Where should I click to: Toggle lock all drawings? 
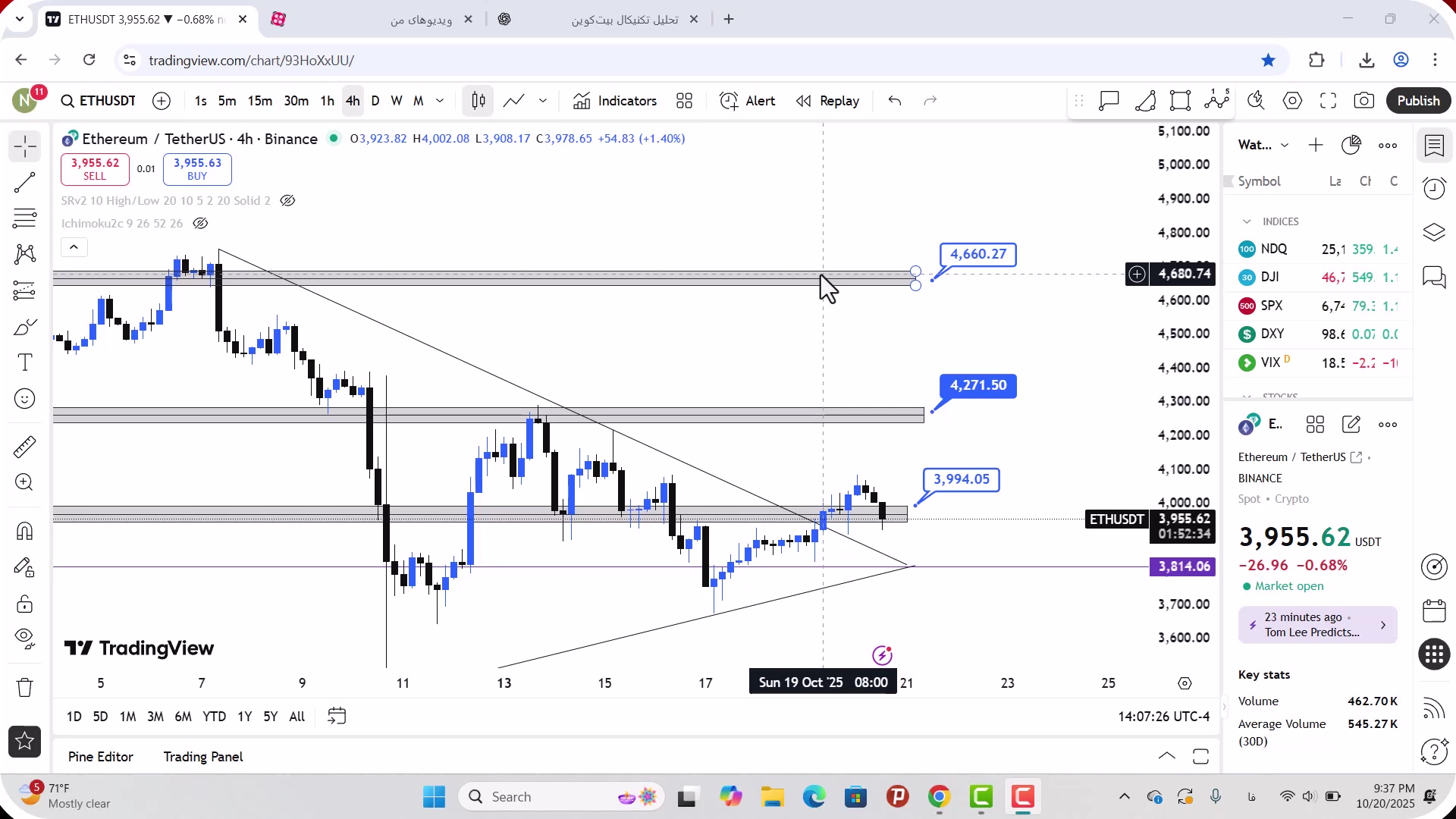click(25, 604)
